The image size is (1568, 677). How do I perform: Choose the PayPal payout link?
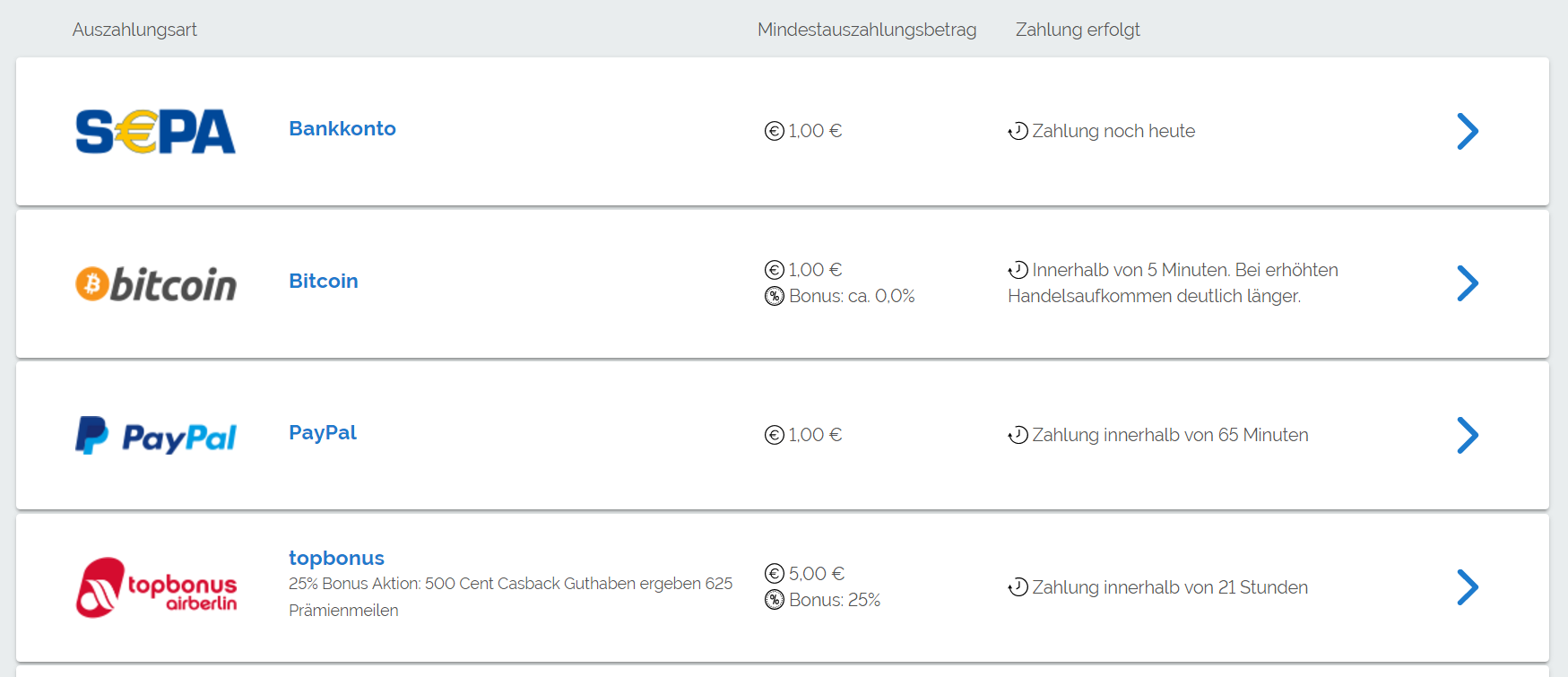[323, 433]
